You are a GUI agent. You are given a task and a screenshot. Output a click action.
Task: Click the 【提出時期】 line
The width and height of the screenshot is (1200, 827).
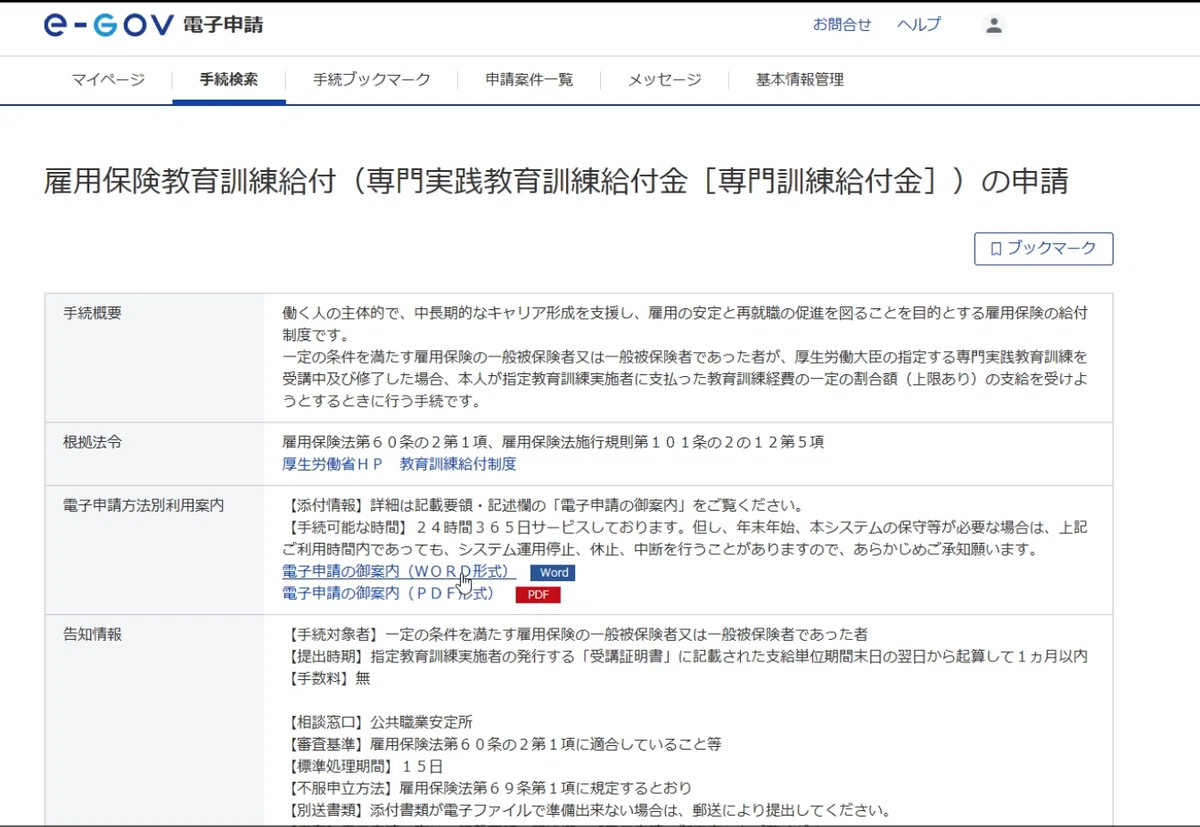(685, 657)
